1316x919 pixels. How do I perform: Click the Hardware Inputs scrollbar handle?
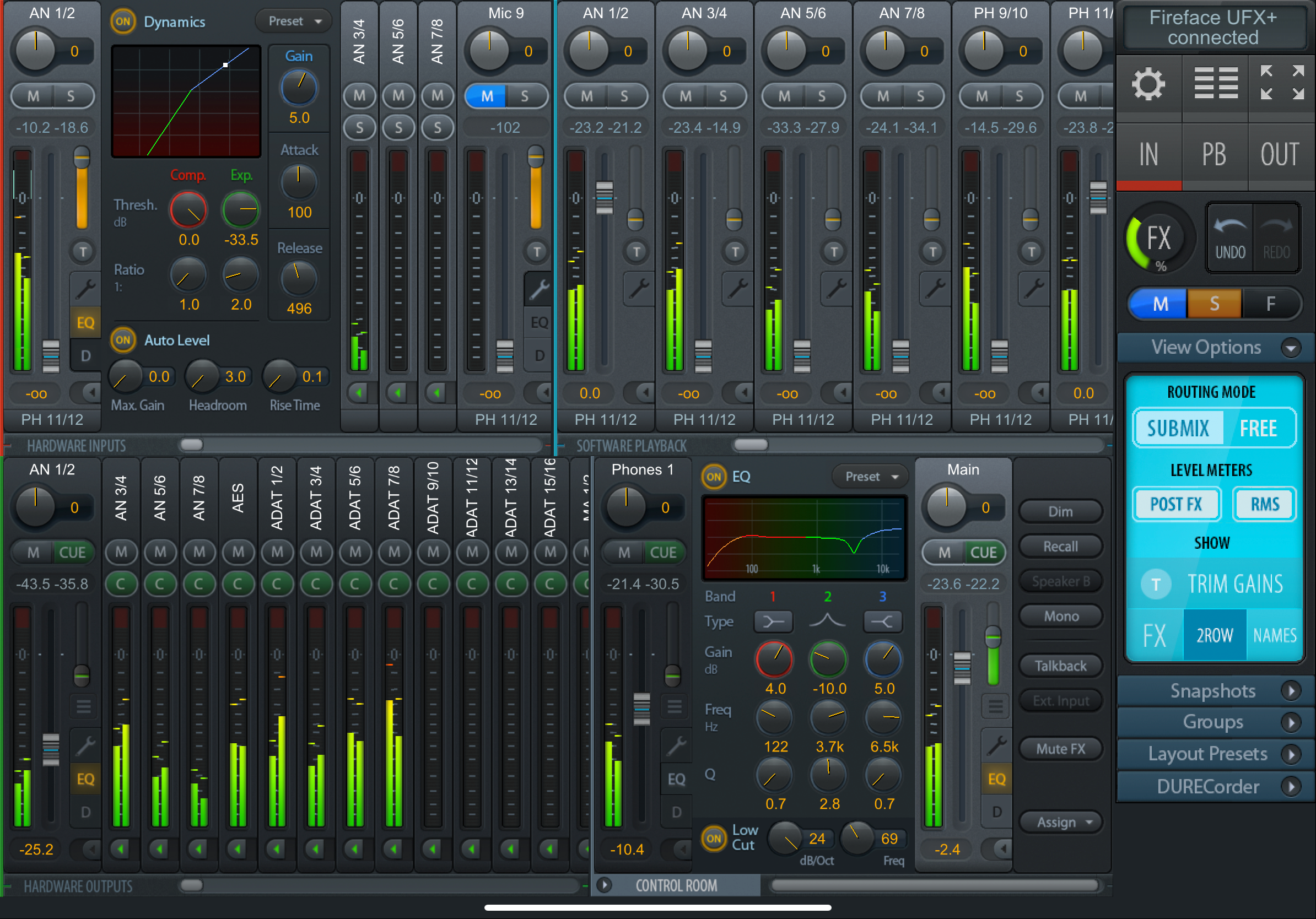click(191, 445)
